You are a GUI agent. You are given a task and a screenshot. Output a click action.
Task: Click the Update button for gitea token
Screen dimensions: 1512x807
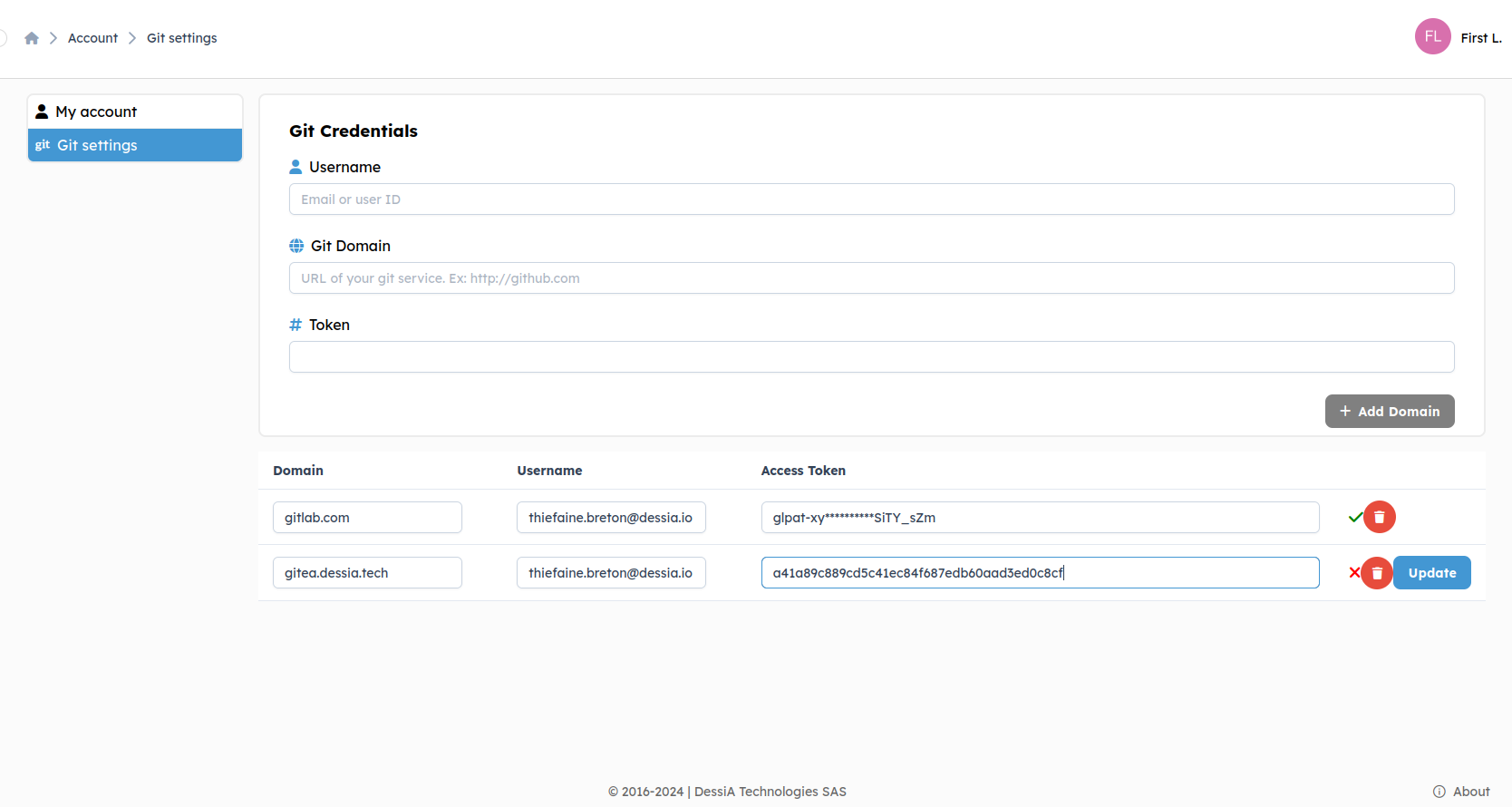[x=1431, y=573]
